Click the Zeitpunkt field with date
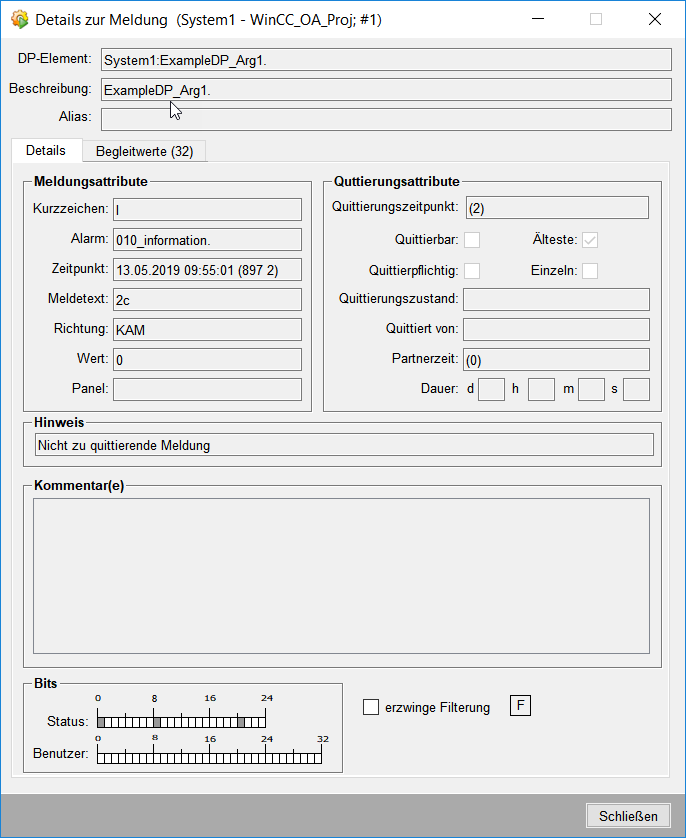Image resolution: width=686 pixels, height=838 pixels. (x=207, y=269)
